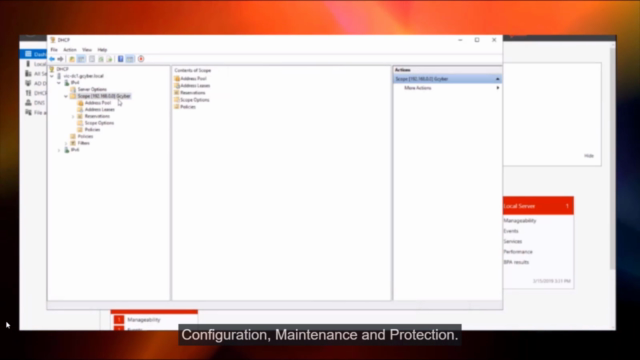Image resolution: width=640 pixels, height=360 pixels.
Task: Select Policies under the Scope node
Action: pos(92,130)
